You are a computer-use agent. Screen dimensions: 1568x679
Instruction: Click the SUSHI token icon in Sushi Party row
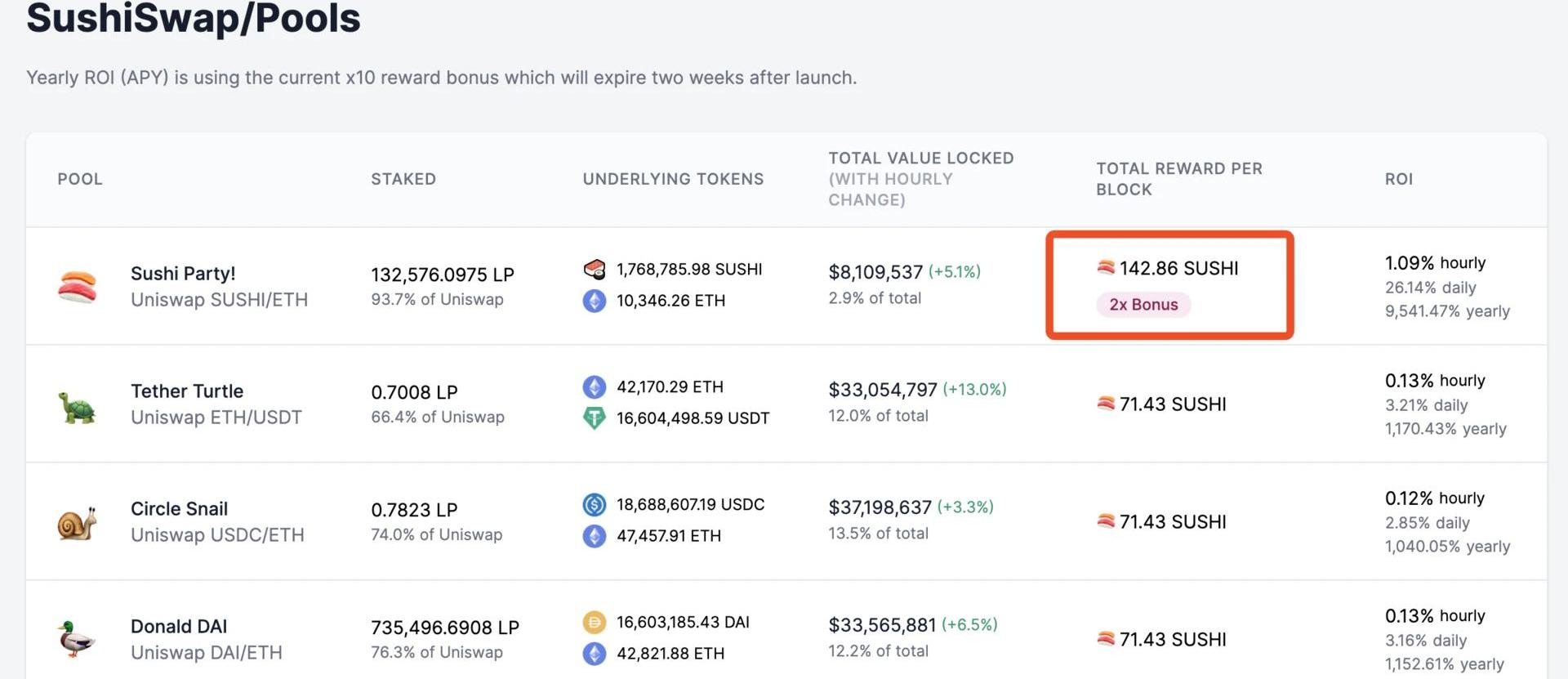point(595,269)
